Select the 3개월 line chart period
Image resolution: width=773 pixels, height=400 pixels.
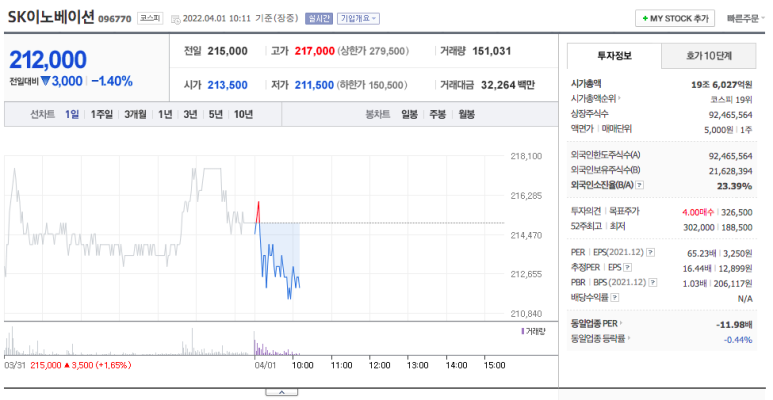pos(135,114)
